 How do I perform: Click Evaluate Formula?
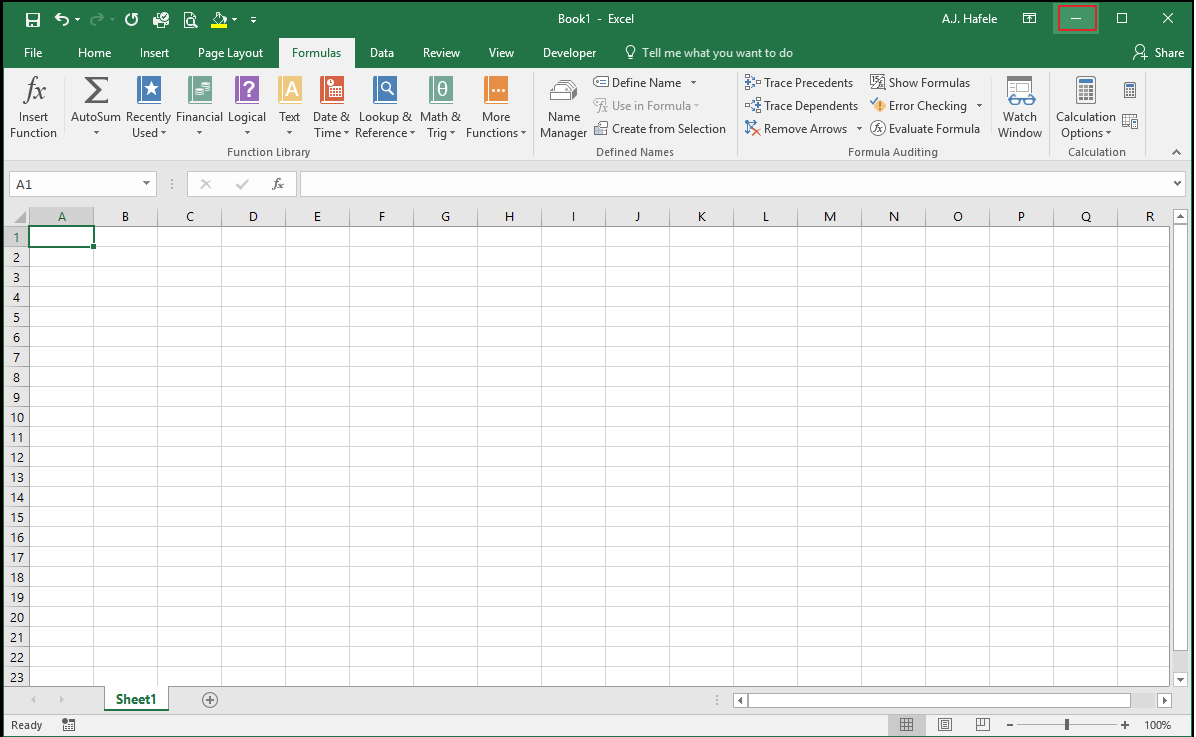click(x=925, y=129)
